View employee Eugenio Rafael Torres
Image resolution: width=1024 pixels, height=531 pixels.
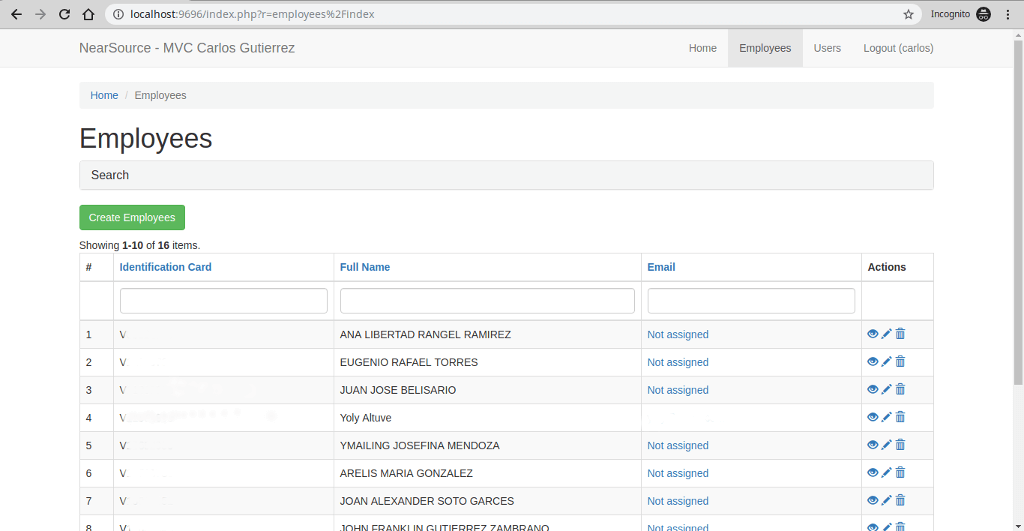872,362
